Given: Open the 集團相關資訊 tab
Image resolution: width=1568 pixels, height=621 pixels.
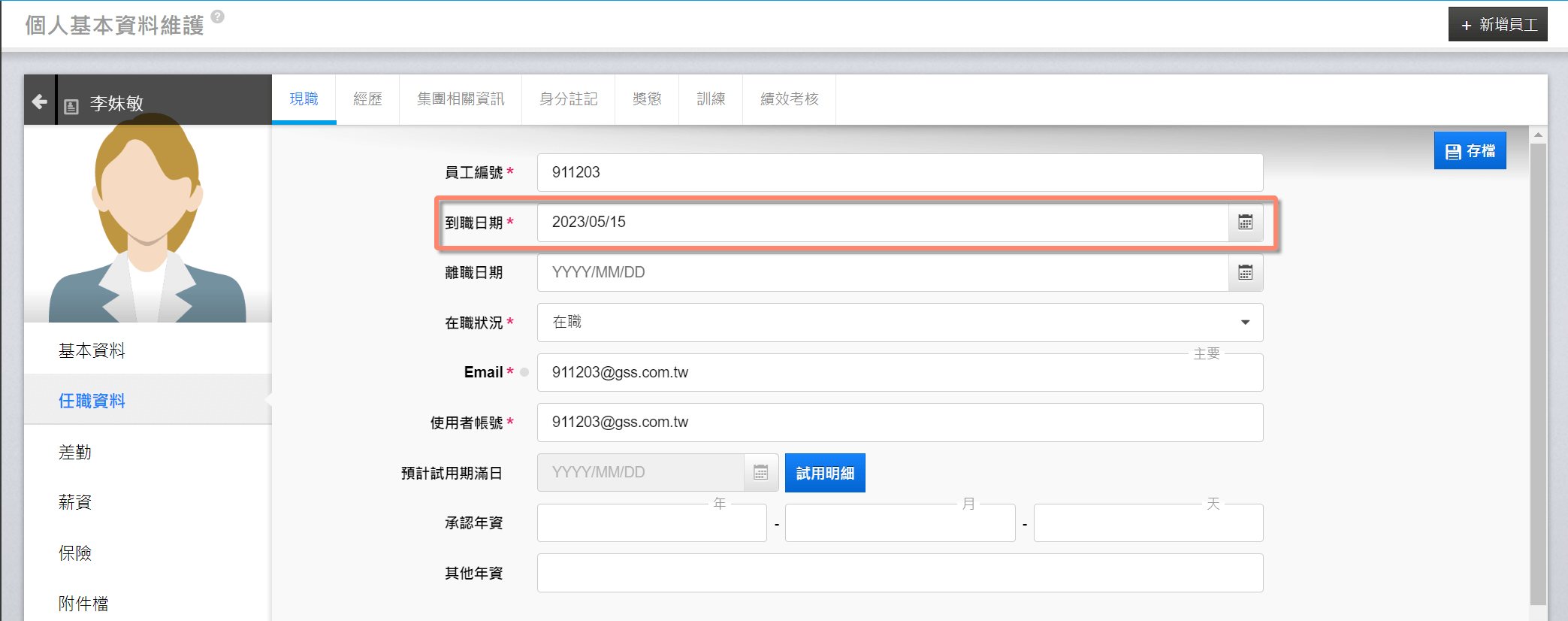Looking at the screenshot, I should tap(461, 99).
